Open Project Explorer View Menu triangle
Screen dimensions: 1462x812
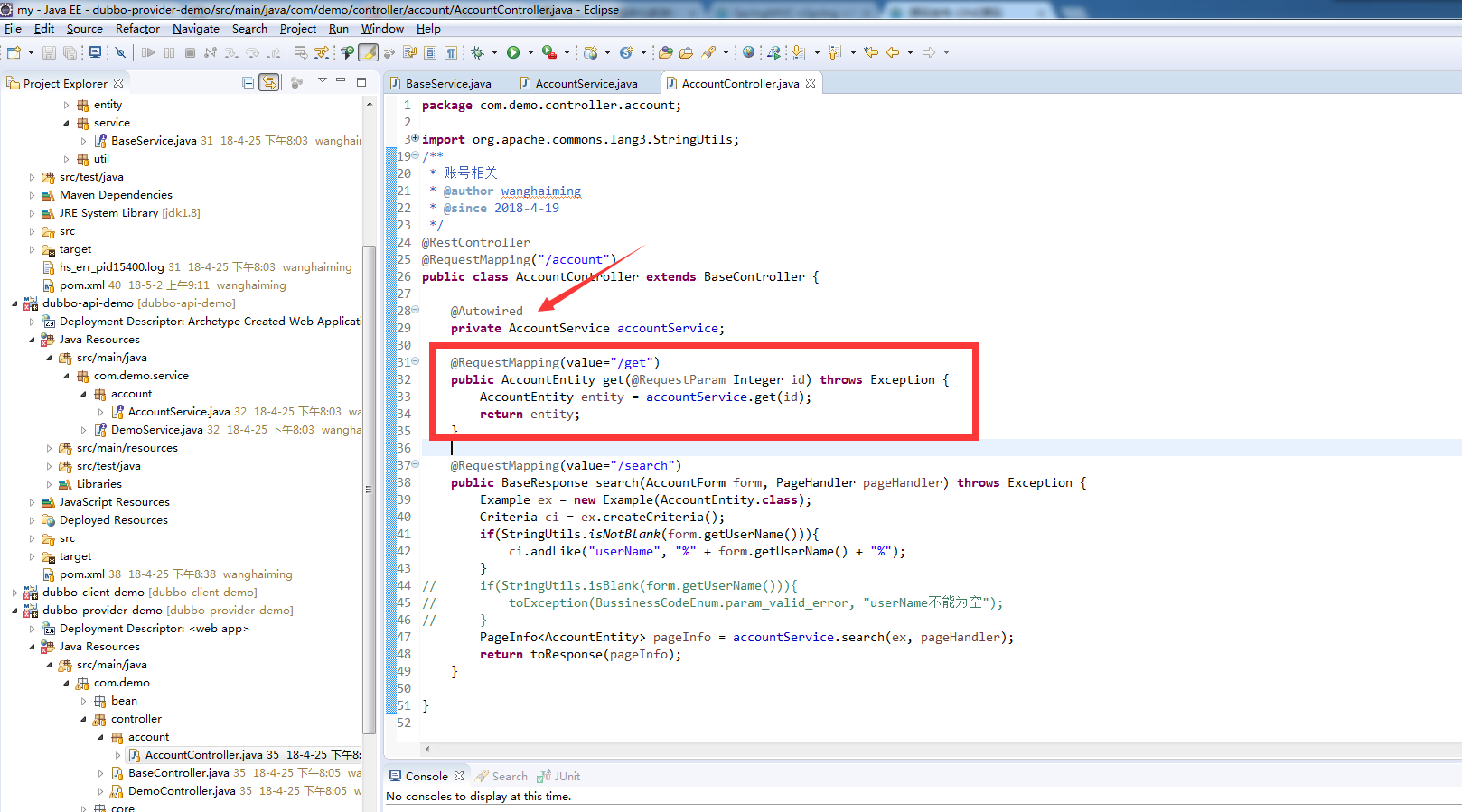tap(323, 80)
